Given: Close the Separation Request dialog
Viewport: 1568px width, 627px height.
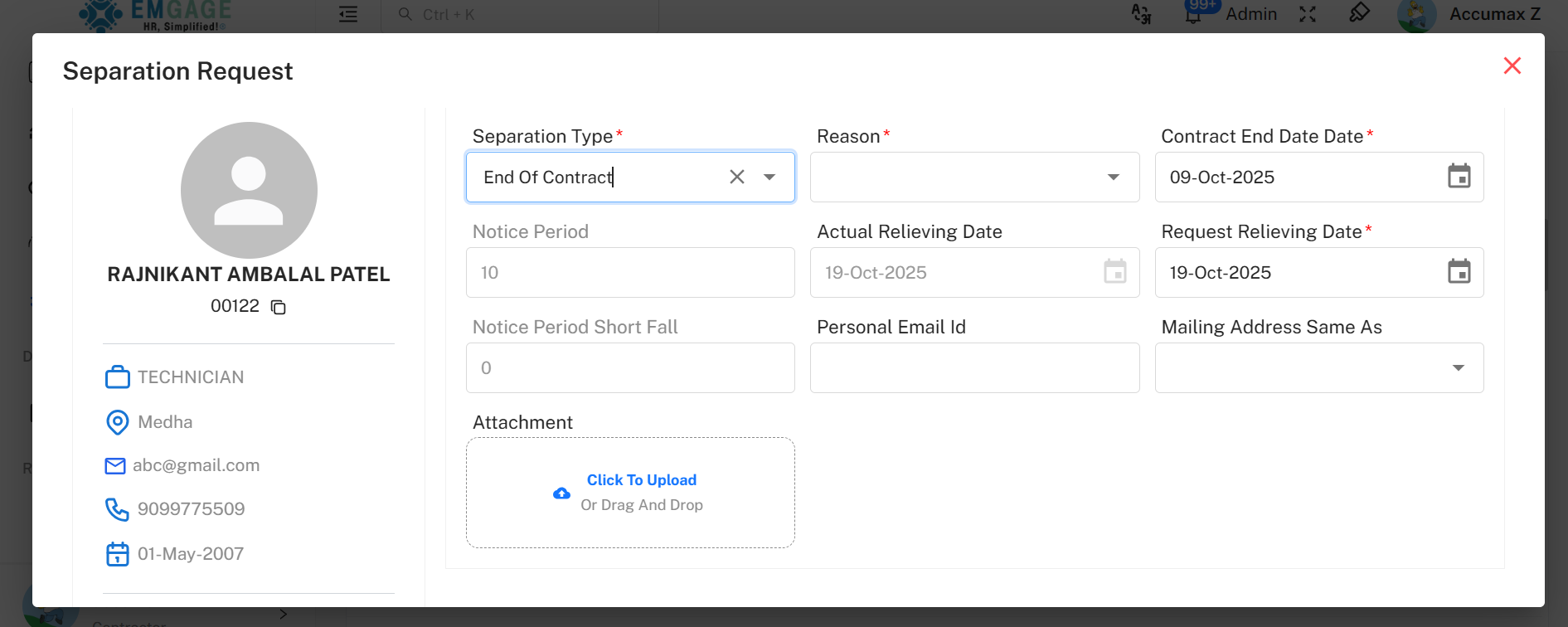Looking at the screenshot, I should point(1512,66).
